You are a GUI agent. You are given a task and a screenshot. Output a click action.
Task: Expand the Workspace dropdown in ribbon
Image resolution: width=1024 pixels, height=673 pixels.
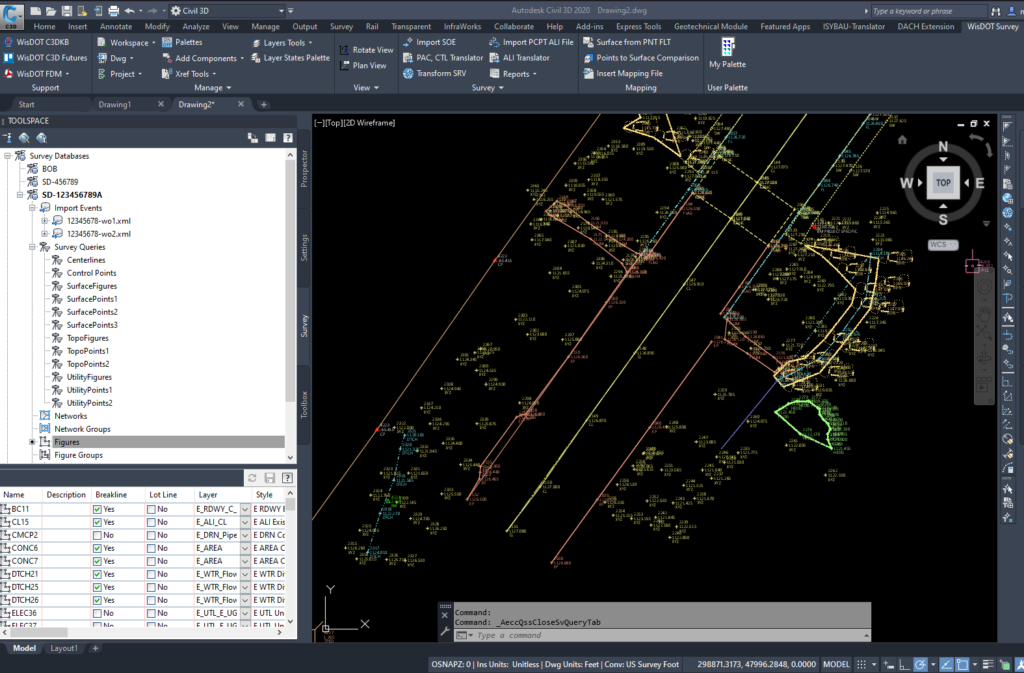click(153, 43)
